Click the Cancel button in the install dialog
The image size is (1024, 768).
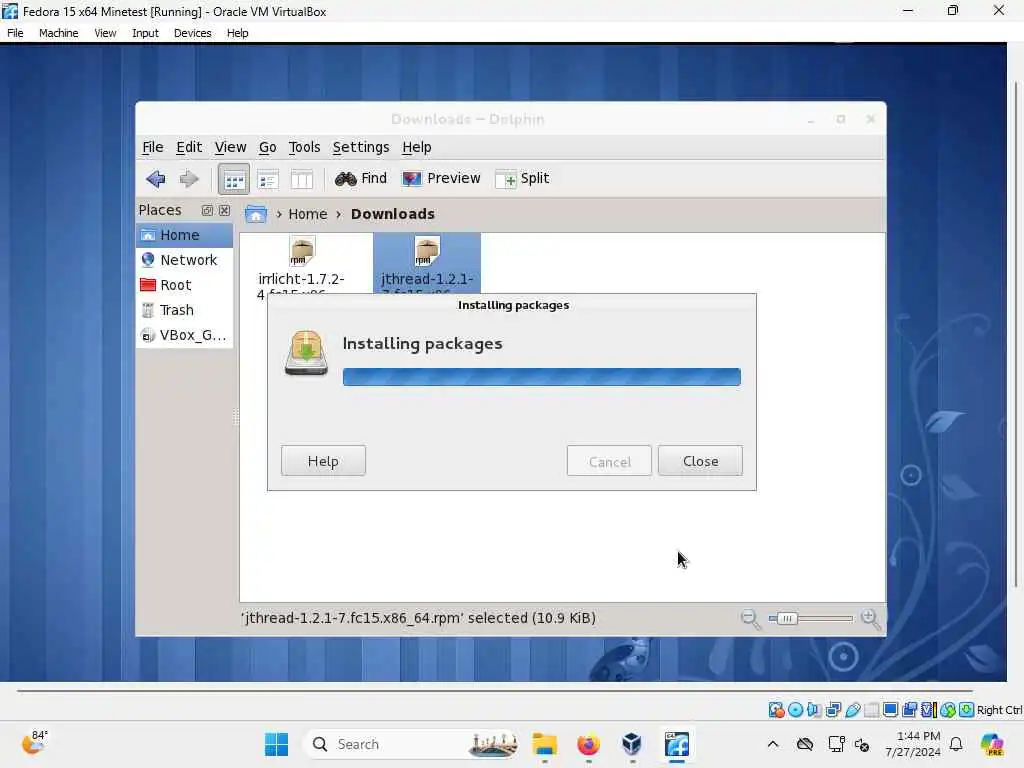point(609,461)
